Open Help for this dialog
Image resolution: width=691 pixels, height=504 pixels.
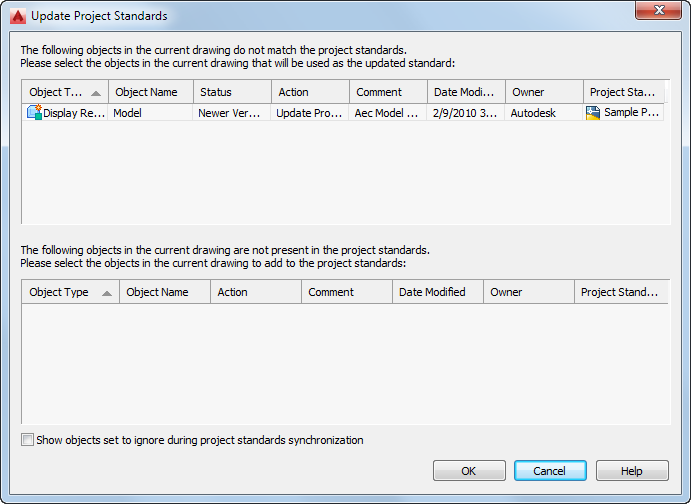tap(632, 471)
